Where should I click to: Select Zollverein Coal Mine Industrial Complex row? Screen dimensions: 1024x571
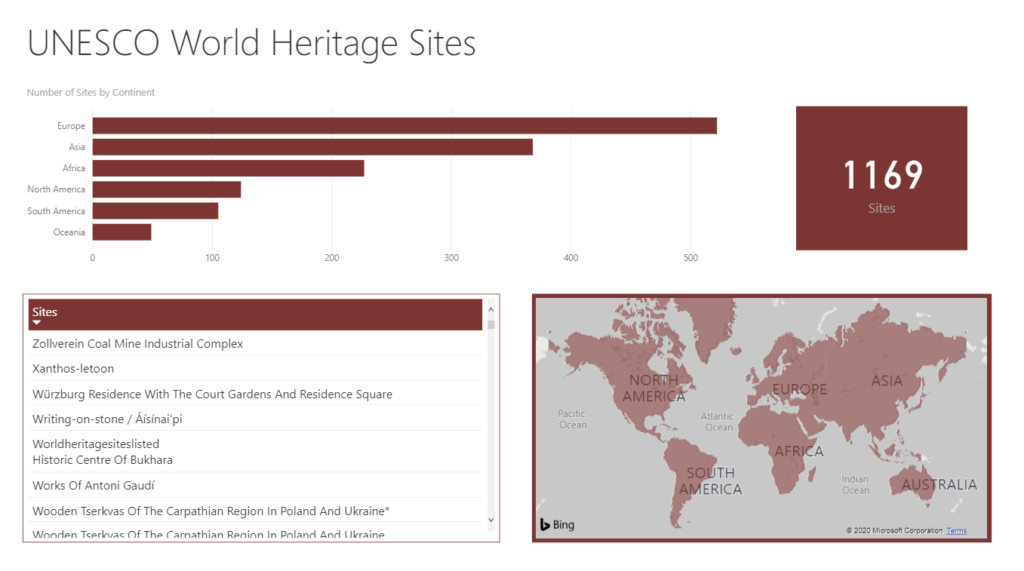(255, 344)
